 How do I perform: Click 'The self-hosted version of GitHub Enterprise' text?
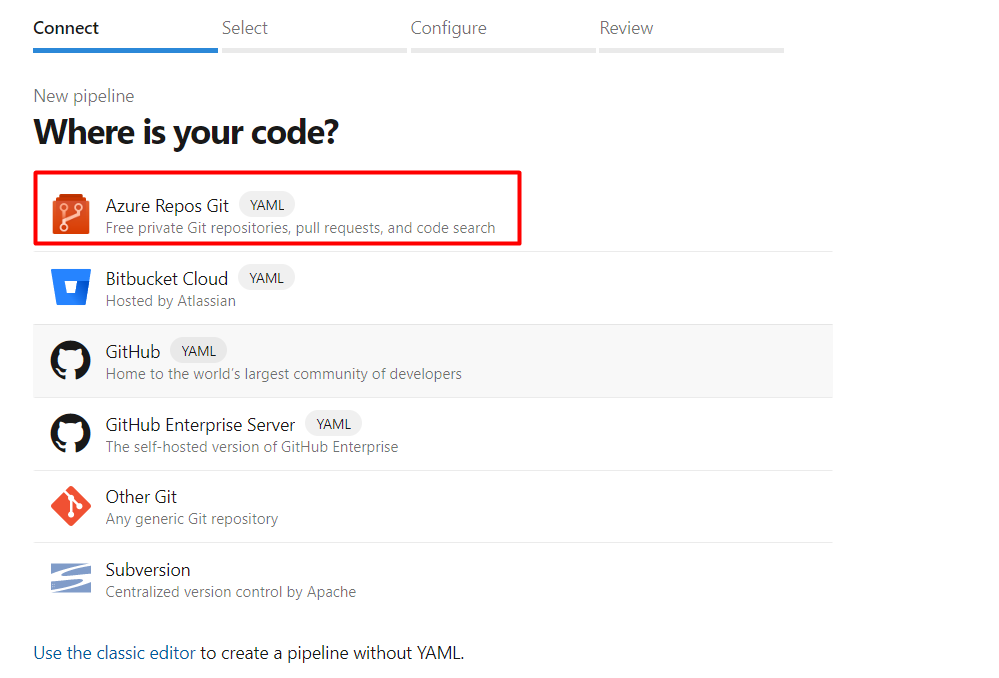[x=252, y=447]
